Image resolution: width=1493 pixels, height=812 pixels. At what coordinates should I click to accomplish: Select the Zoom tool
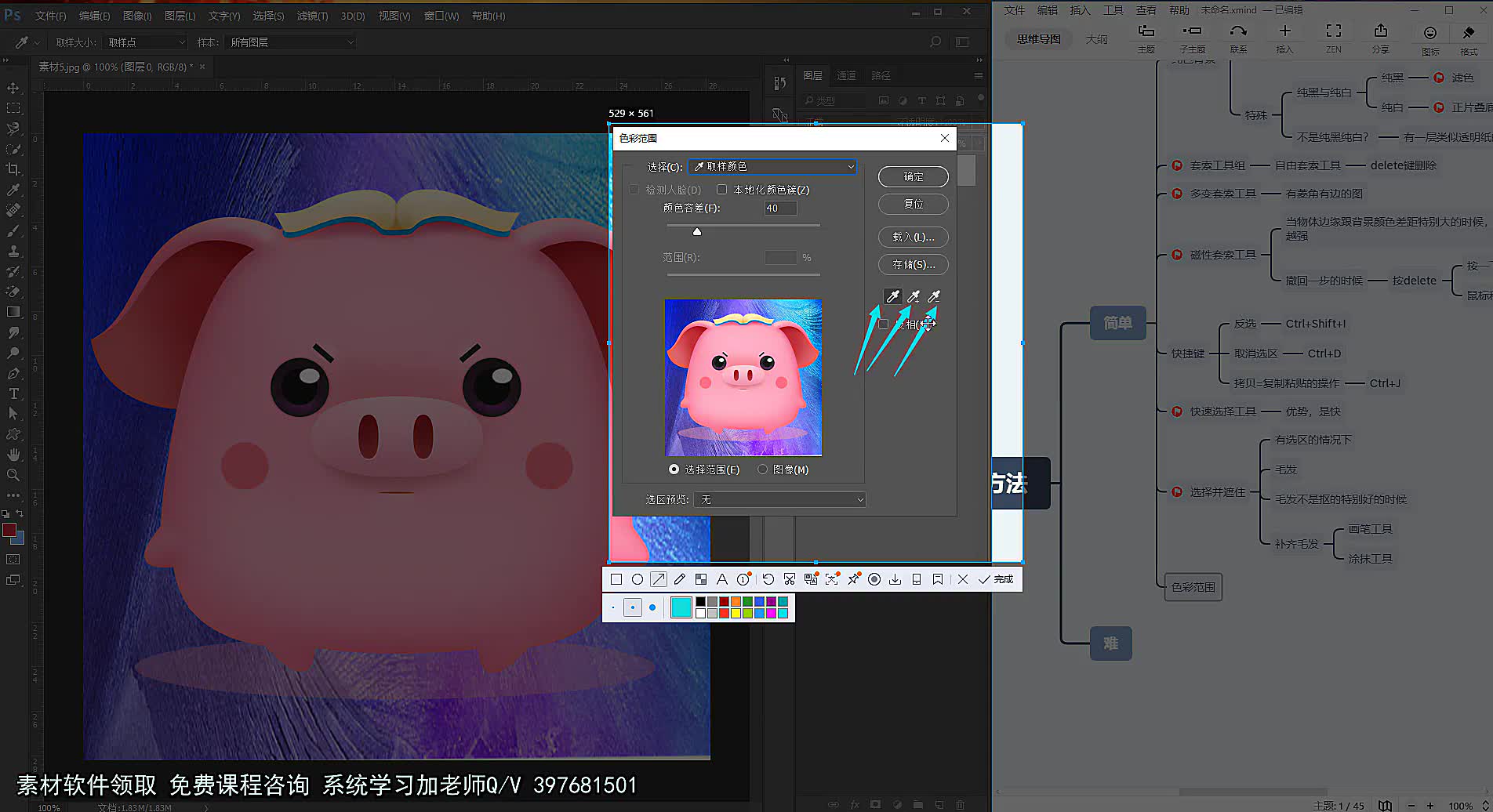pyautogui.click(x=13, y=475)
